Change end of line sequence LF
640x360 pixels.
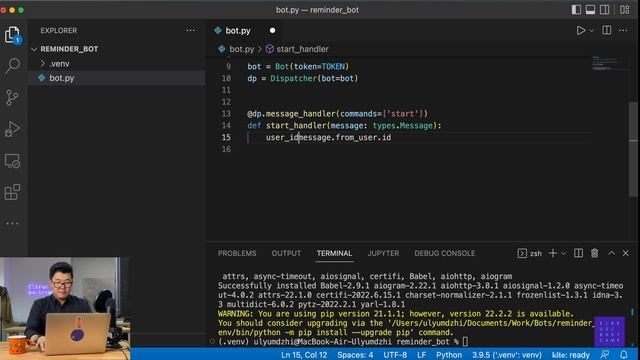click(x=421, y=355)
